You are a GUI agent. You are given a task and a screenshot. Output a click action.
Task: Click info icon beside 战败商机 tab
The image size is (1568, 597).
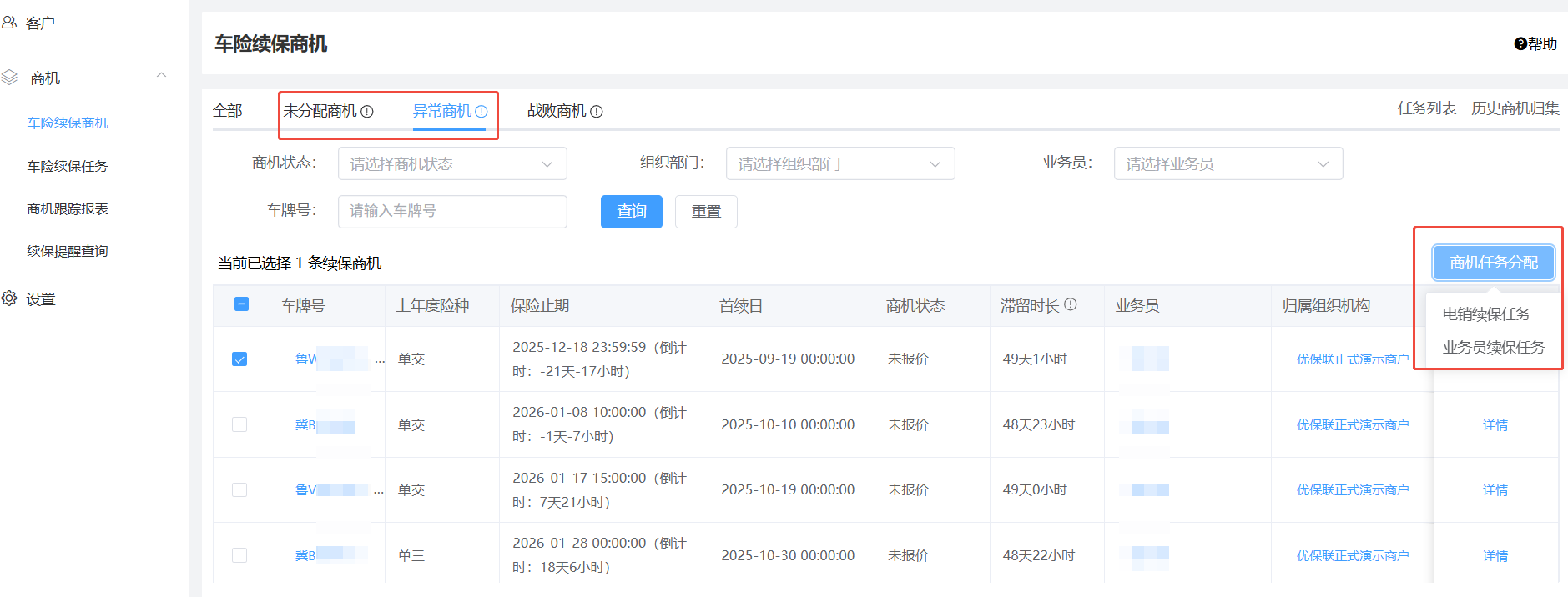(x=597, y=112)
